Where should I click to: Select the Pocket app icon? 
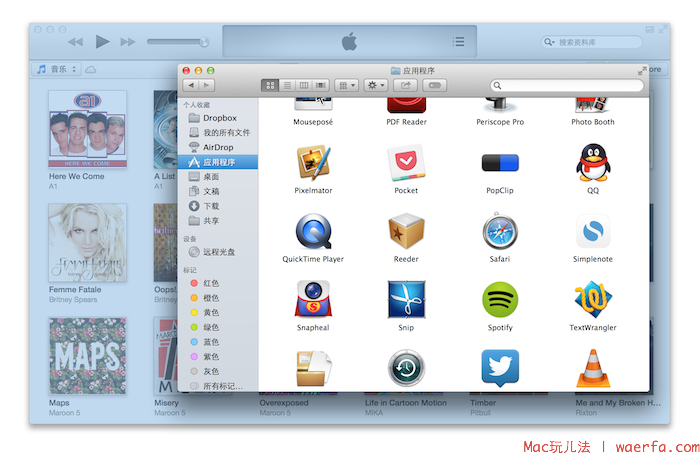406,163
